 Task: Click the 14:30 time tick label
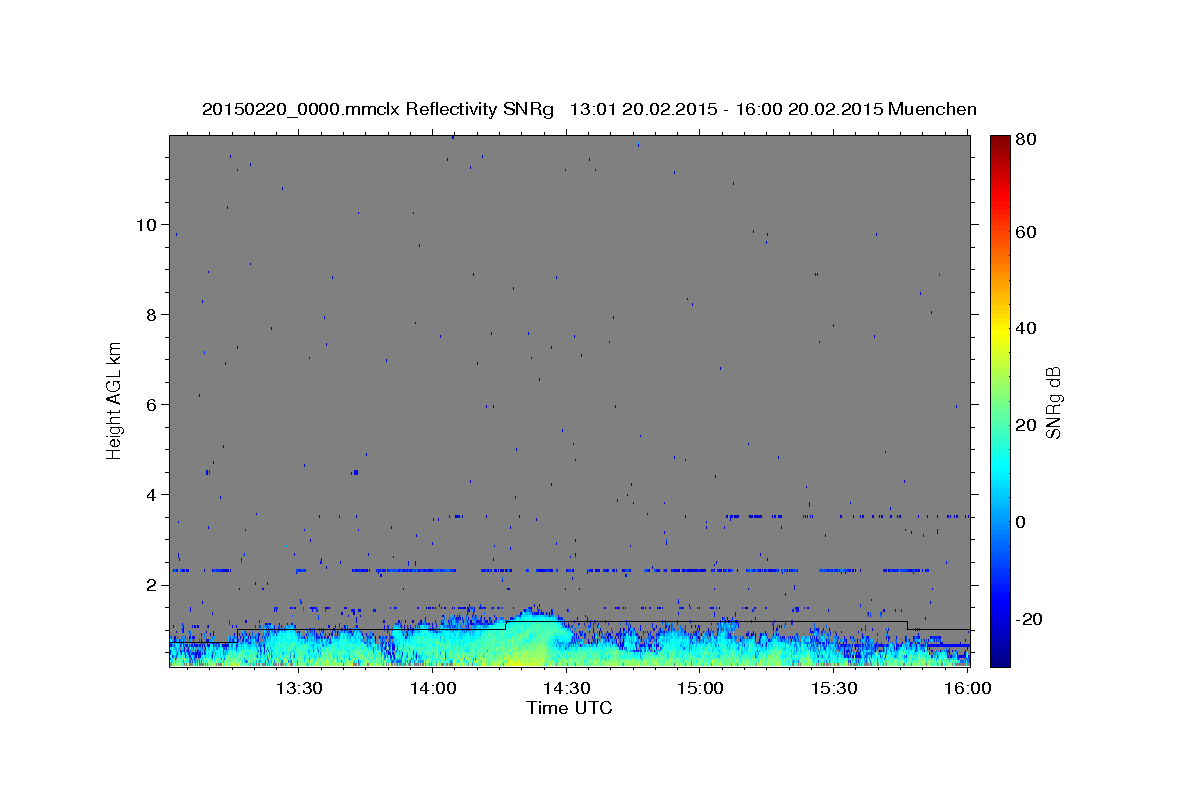567,689
